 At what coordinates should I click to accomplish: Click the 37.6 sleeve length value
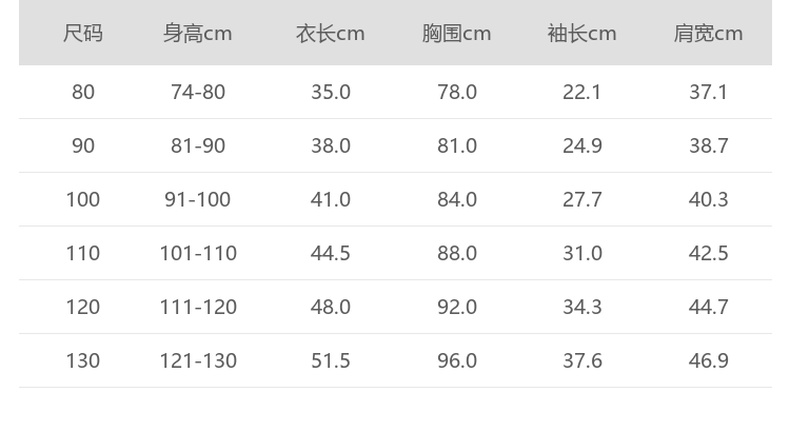click(582, 361)
